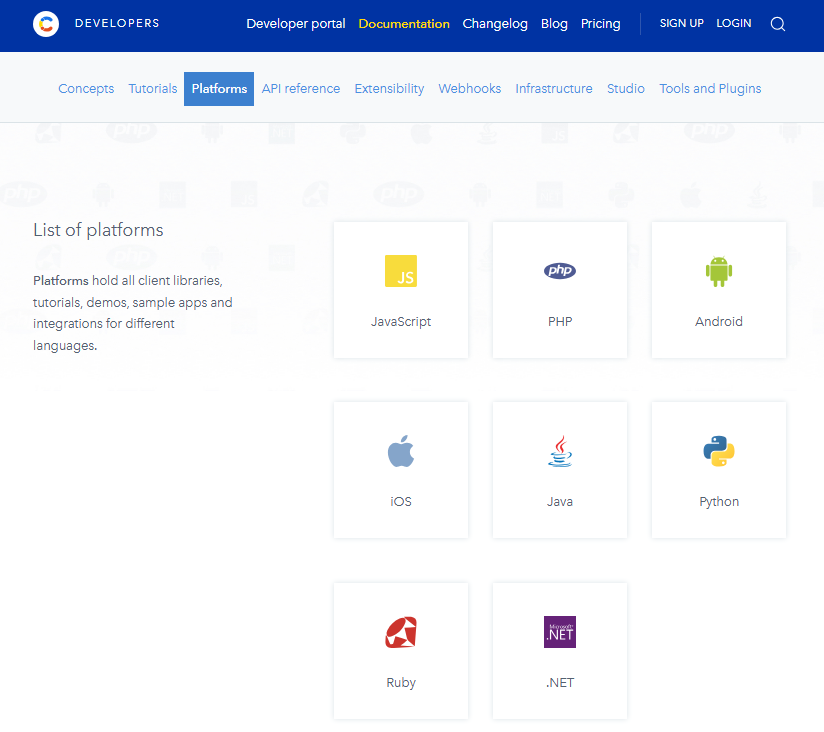Click the DEVELOPERS header text
The height and width of the screenshot is (732, 824).
click(117, 24)
